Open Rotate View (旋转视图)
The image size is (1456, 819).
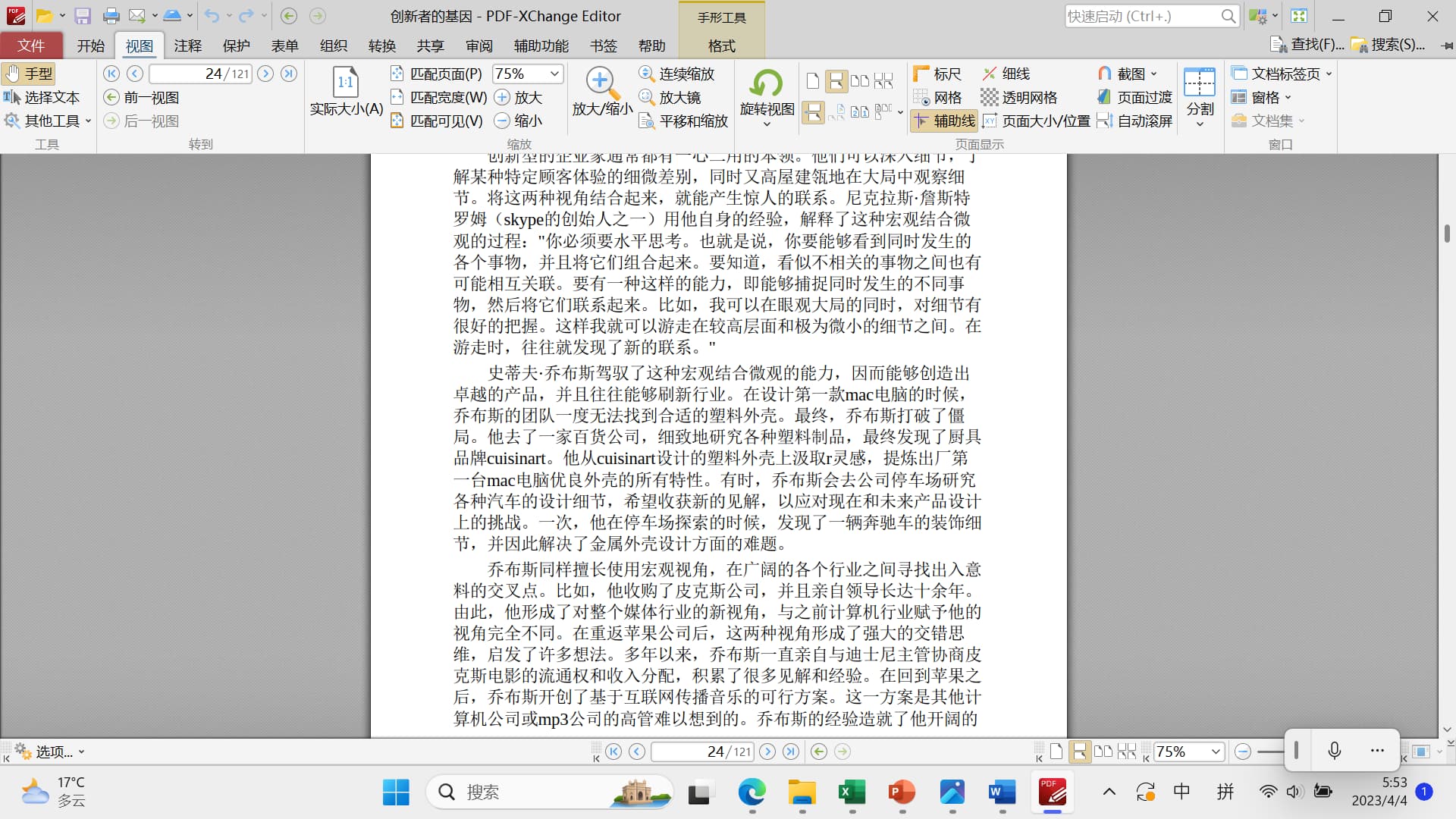pos(766,95)
